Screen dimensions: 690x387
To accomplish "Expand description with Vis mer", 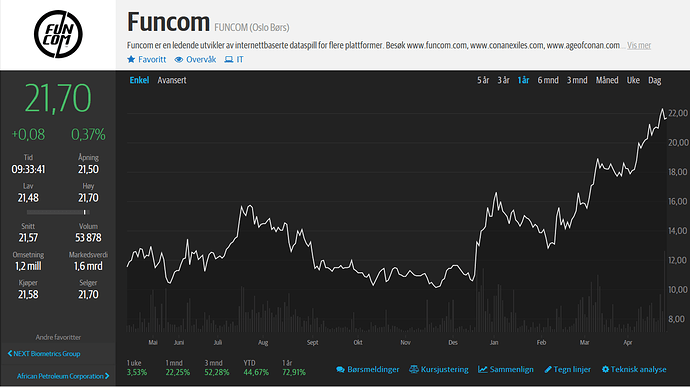I will point(639,45).
